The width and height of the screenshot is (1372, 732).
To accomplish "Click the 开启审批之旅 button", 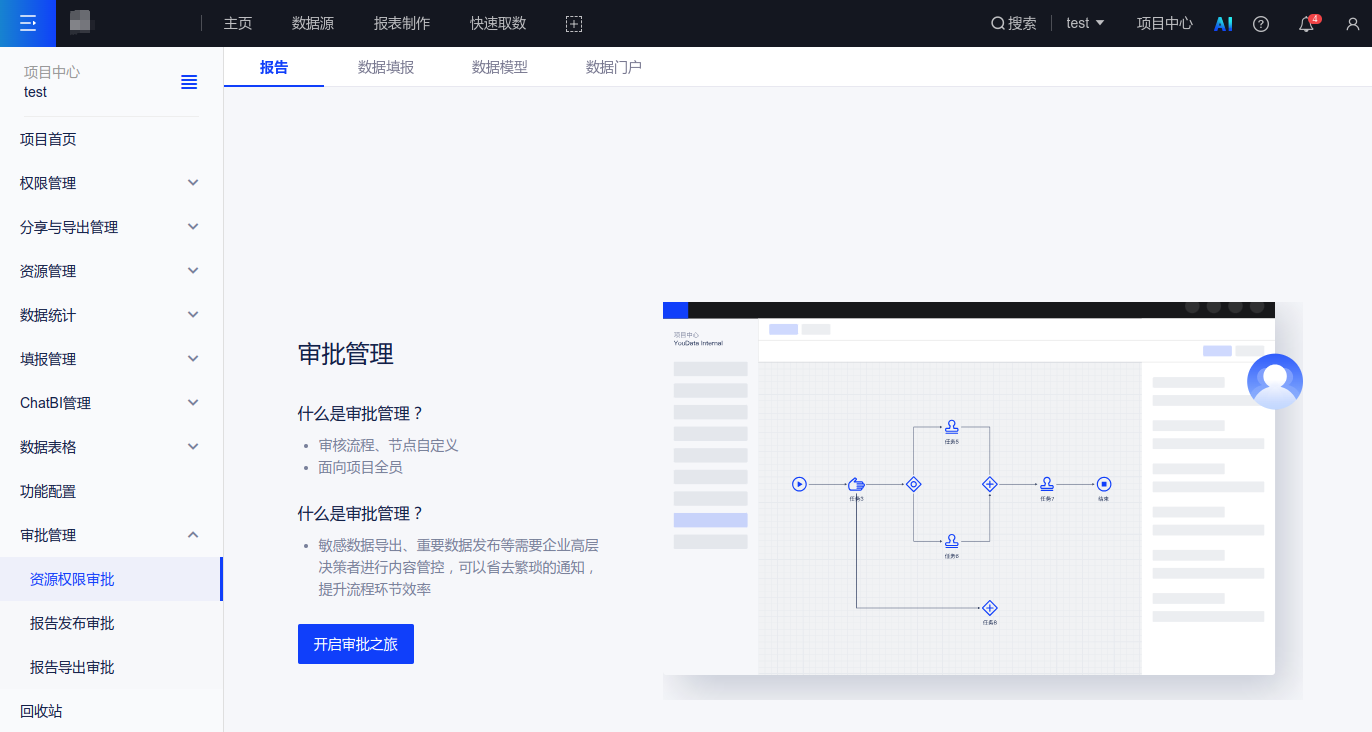I will 356,644.
